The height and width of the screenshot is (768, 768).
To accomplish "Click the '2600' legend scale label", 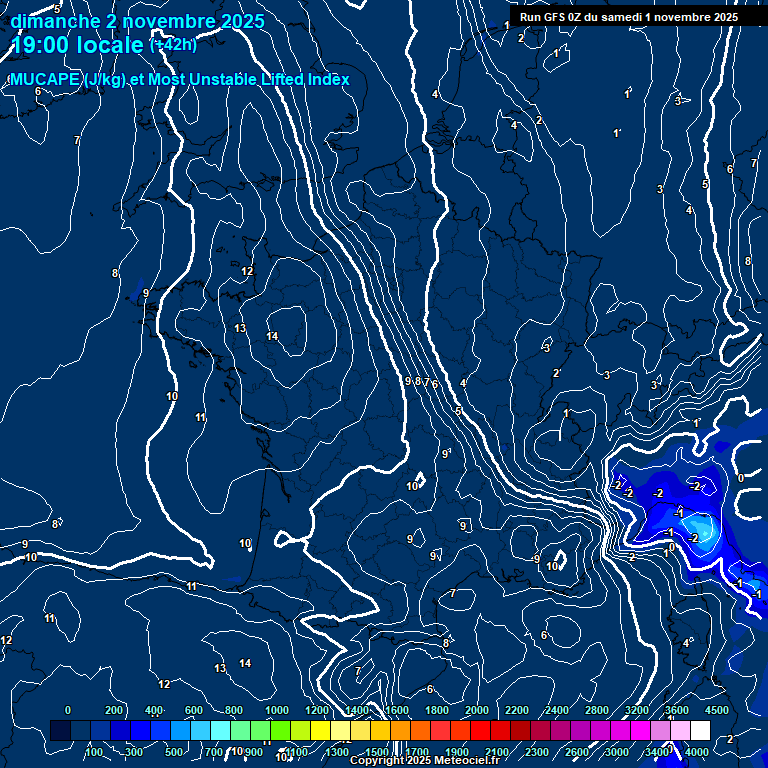I will [x=576, y=752].
